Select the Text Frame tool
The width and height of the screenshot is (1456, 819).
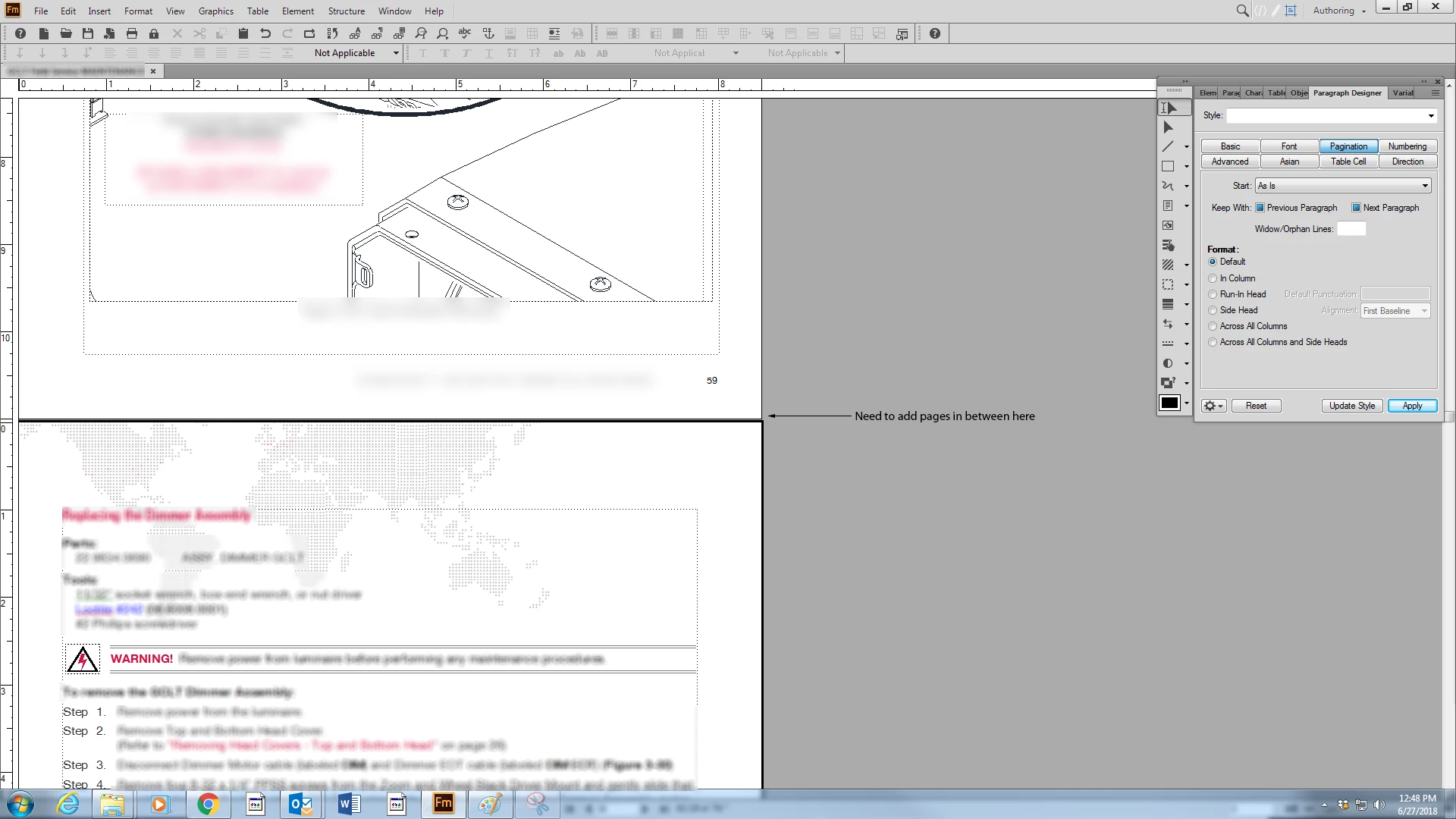(1168, 206)
